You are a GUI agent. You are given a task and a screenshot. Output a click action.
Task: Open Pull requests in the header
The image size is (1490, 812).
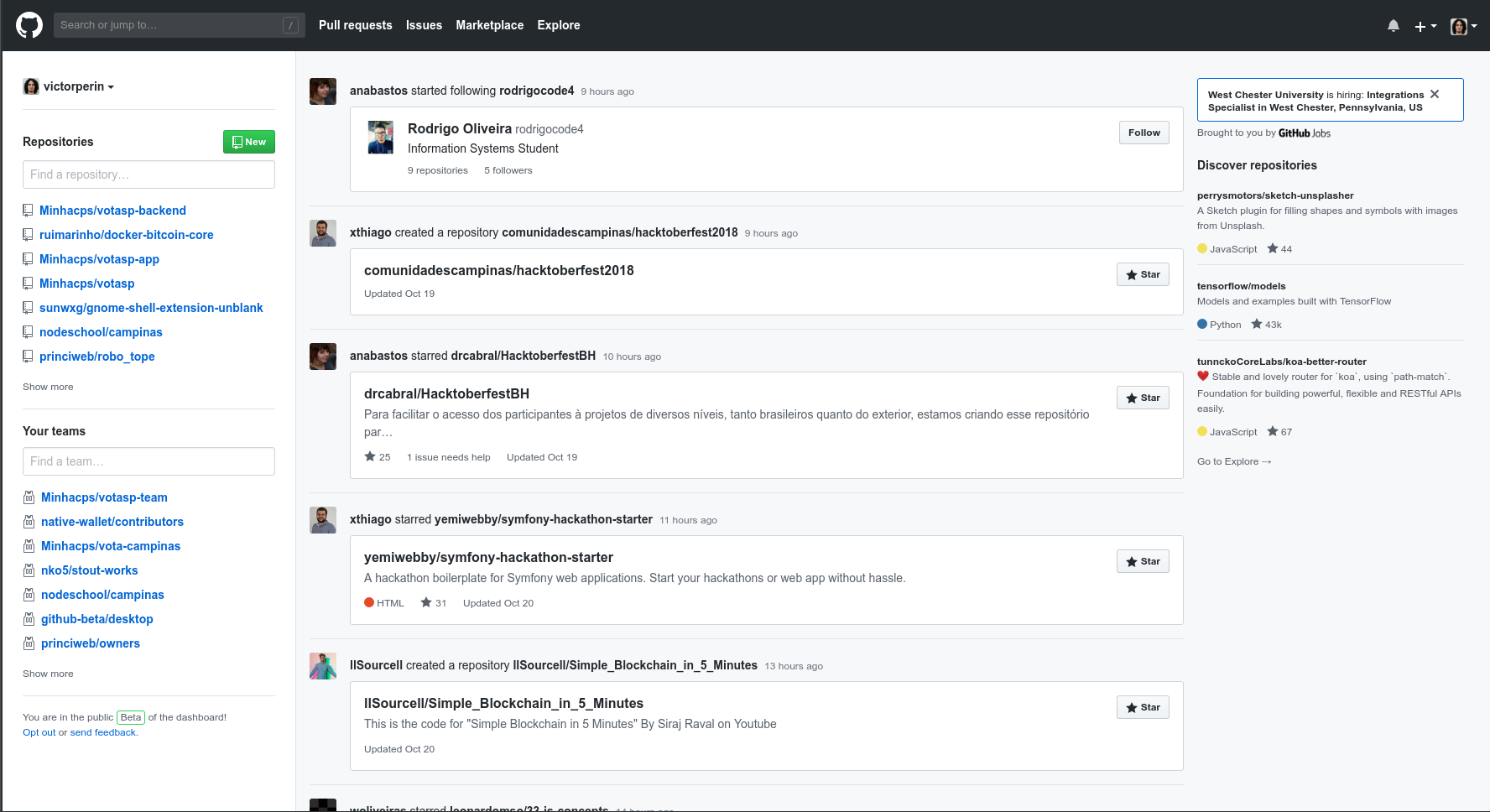pos(356,25)
